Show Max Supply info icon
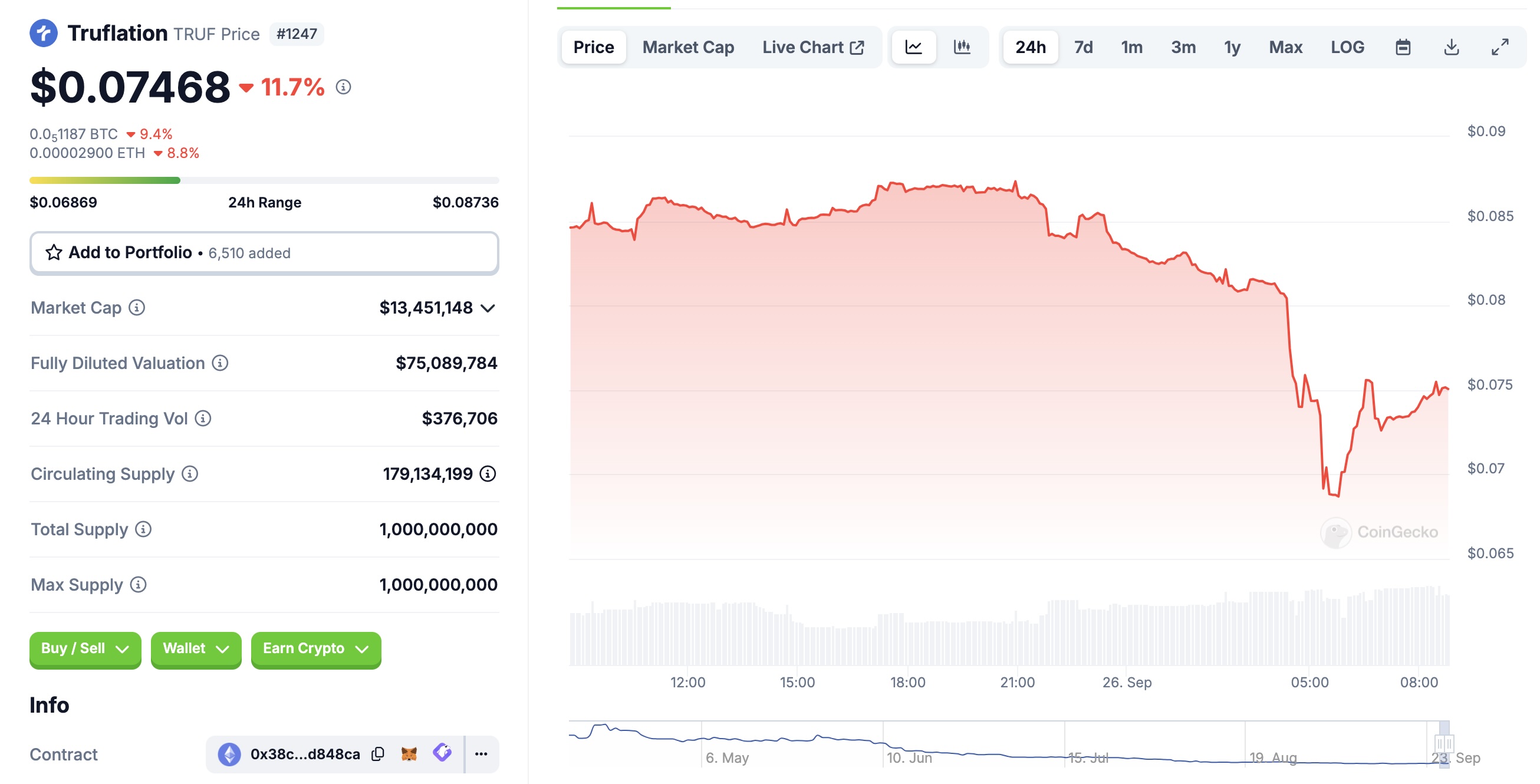 tap(138, 585)
